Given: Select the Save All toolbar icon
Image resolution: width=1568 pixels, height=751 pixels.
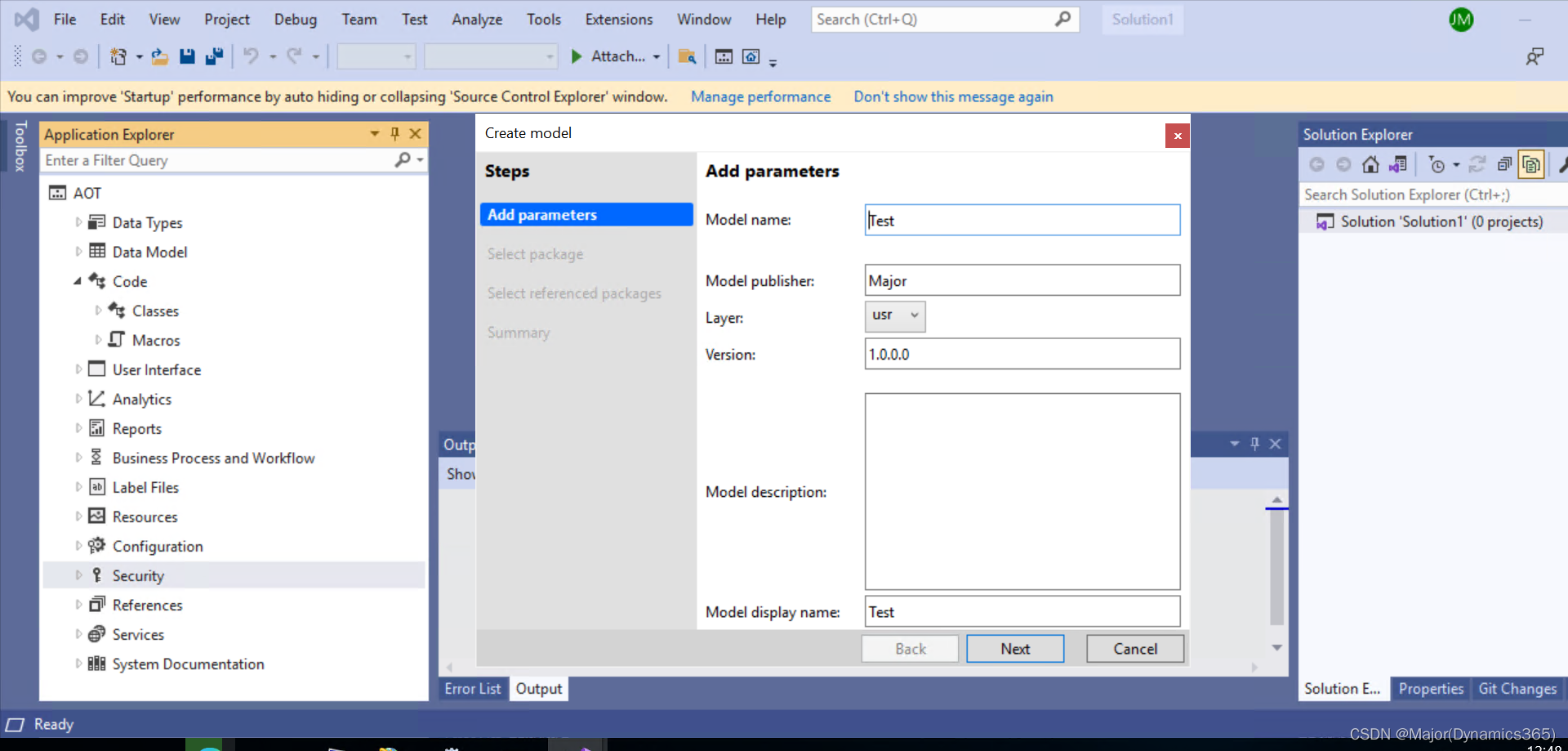Looking at the screenshot, I should (215, 56).
